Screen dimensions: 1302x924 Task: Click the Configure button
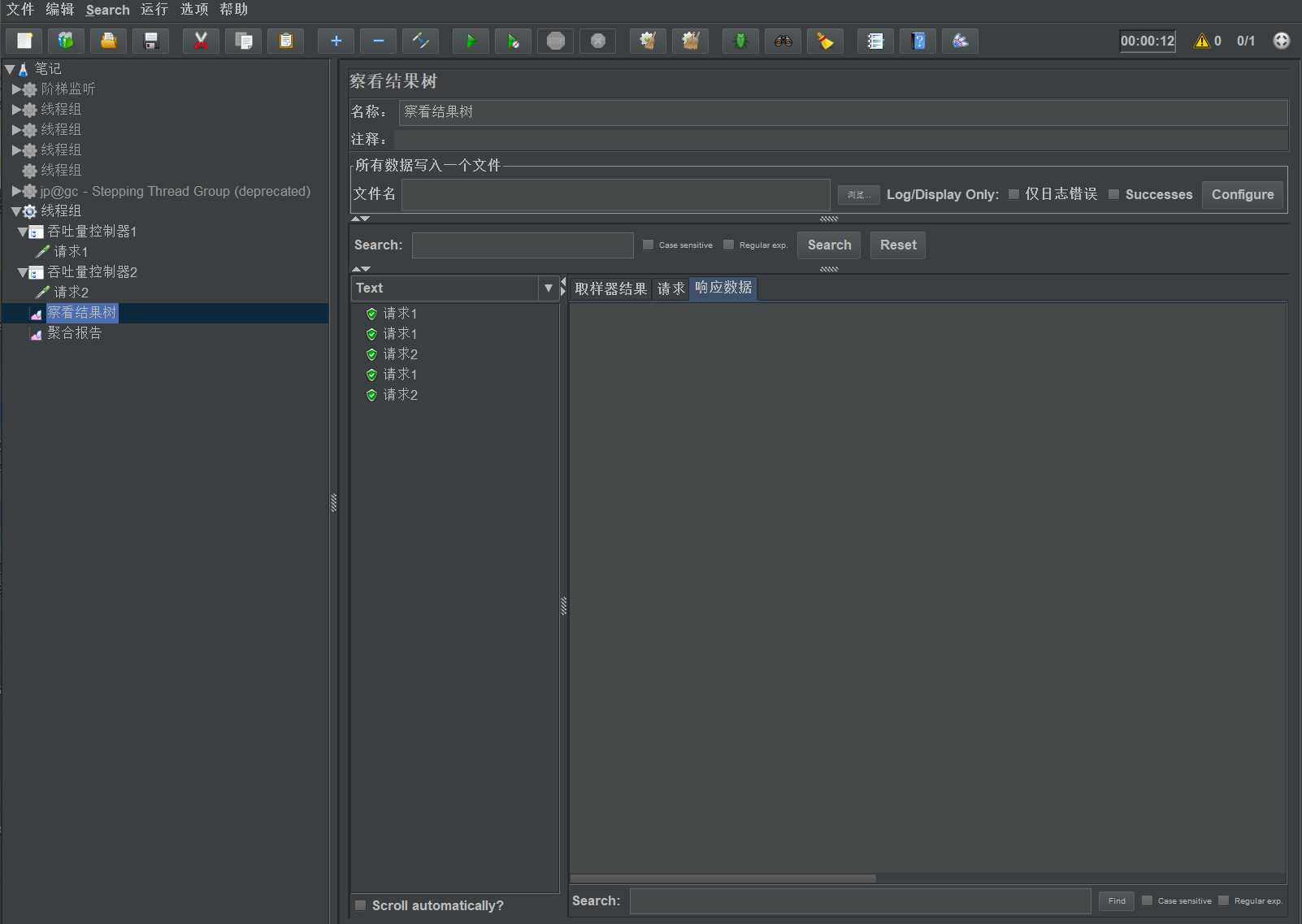(x=1243, y=194)
